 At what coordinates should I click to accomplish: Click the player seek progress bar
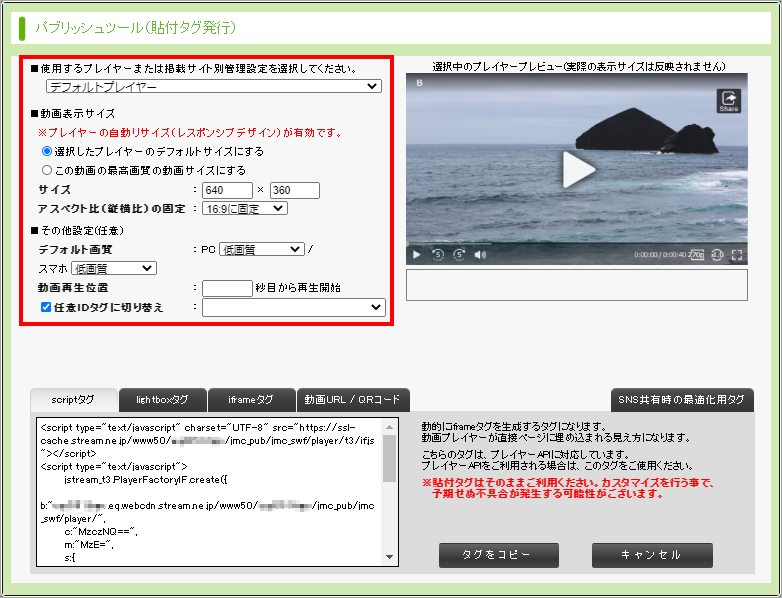(577, 243)
